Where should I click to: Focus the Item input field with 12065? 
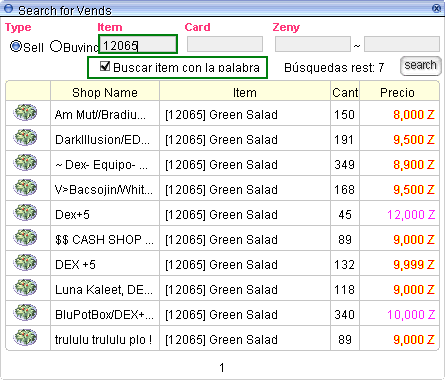pos(138,44)
